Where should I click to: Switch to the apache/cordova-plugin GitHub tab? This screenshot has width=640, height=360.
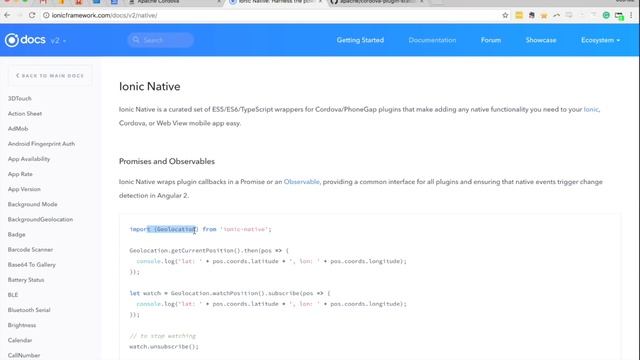376,2
